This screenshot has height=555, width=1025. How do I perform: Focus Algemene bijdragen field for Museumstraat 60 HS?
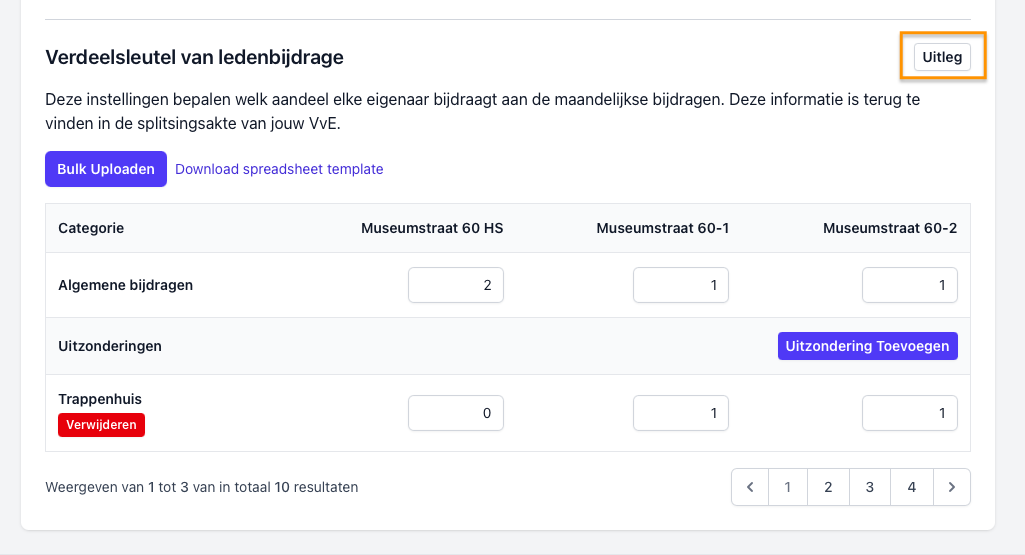coord(456,285)
